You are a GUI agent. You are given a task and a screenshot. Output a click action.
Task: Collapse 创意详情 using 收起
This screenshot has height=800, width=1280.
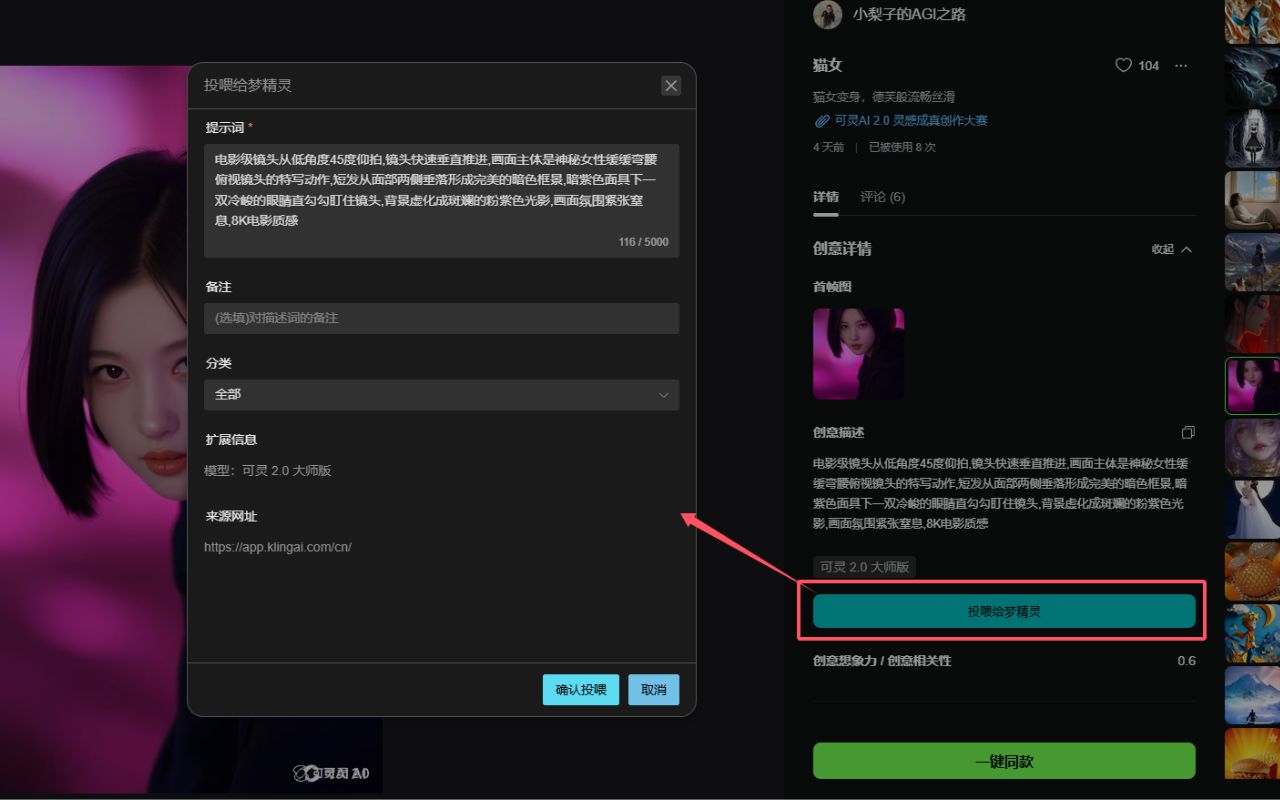coord(1172,249)
